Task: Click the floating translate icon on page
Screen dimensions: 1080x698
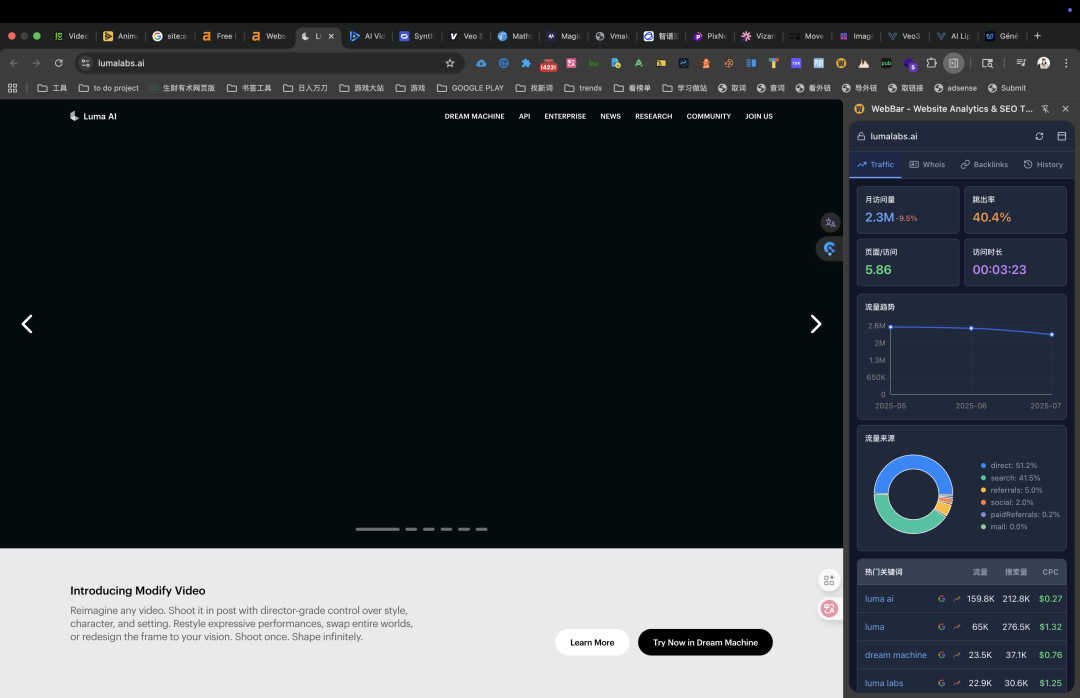Action: [830, 223]
